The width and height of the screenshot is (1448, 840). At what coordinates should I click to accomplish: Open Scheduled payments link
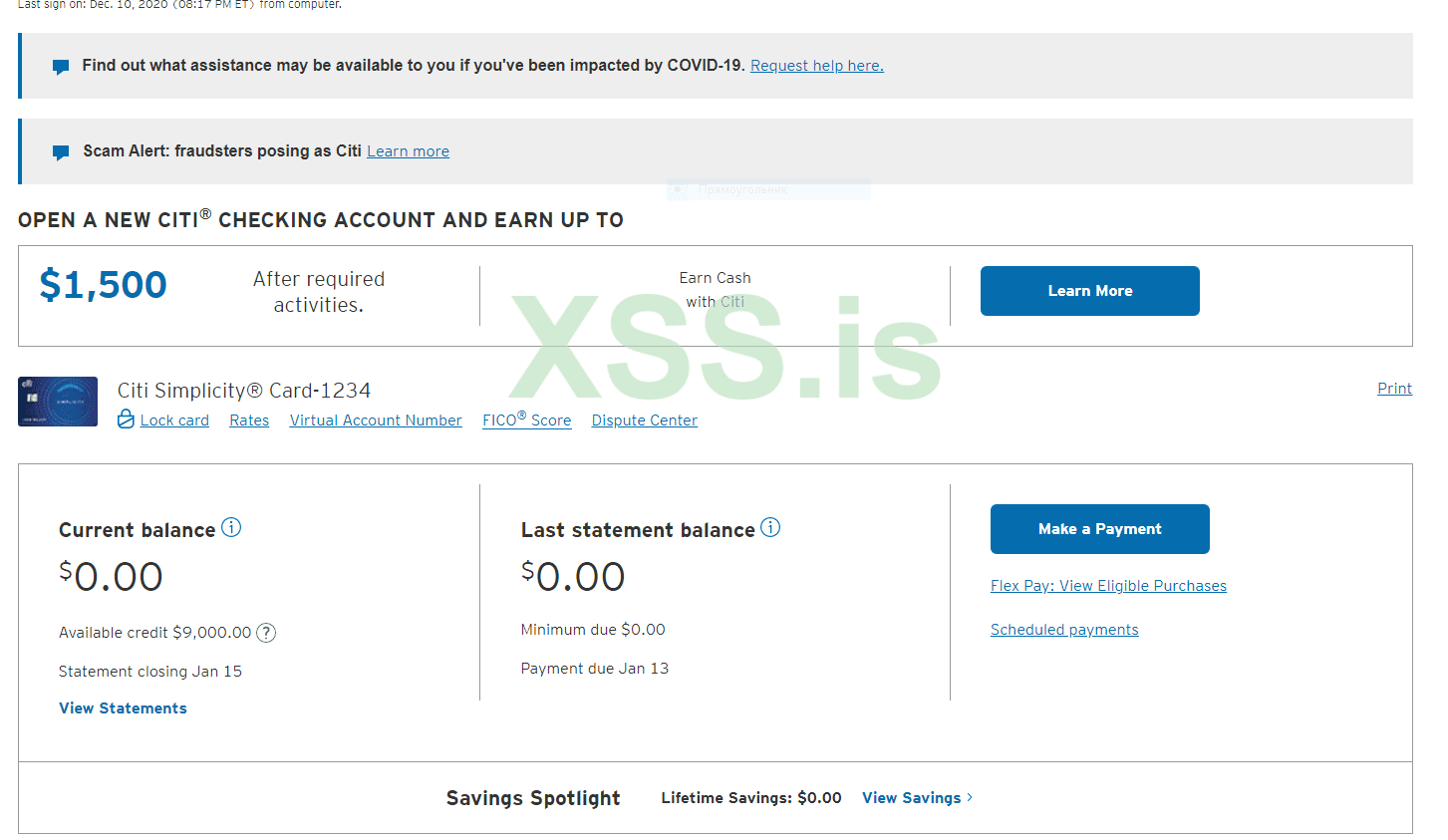[x=1064, y=630]
